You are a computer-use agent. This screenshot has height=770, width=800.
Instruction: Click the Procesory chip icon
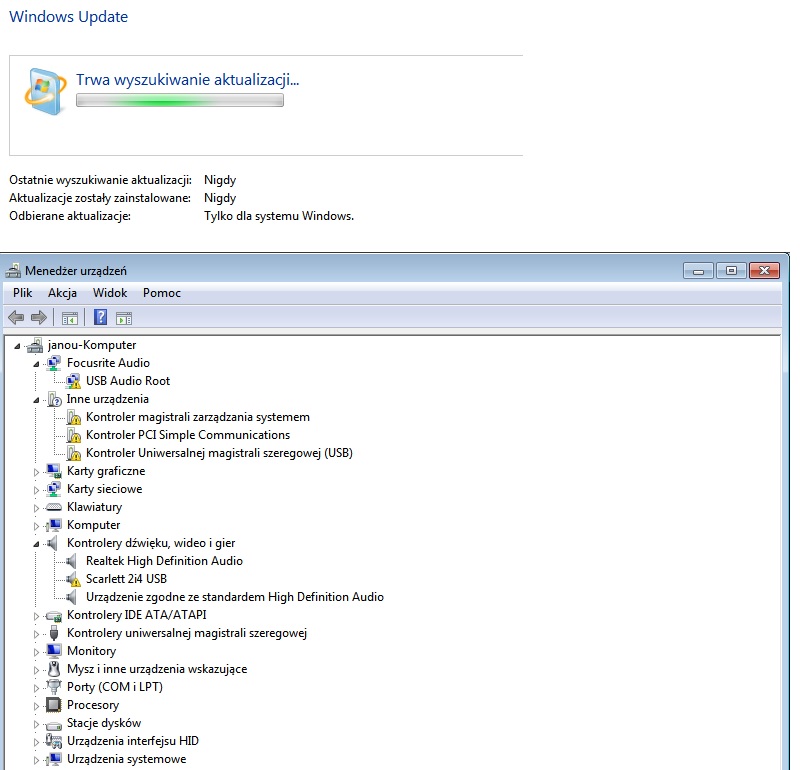tap(54, 705)
